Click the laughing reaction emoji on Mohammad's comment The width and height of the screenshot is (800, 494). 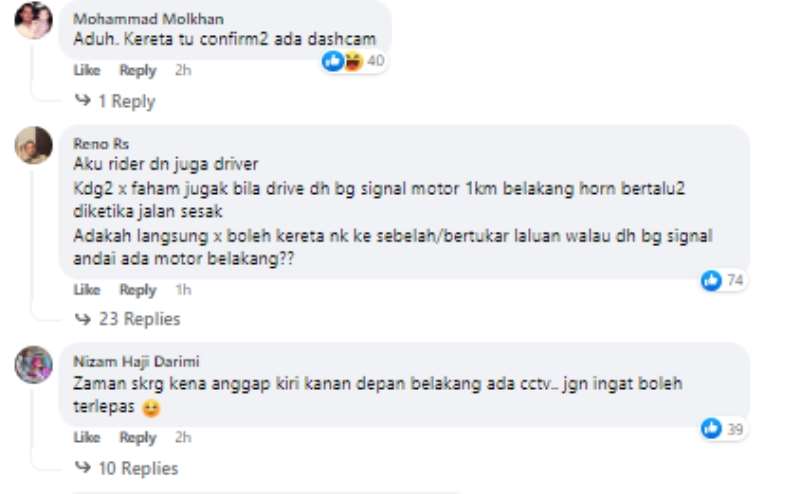tap(353, 61)
